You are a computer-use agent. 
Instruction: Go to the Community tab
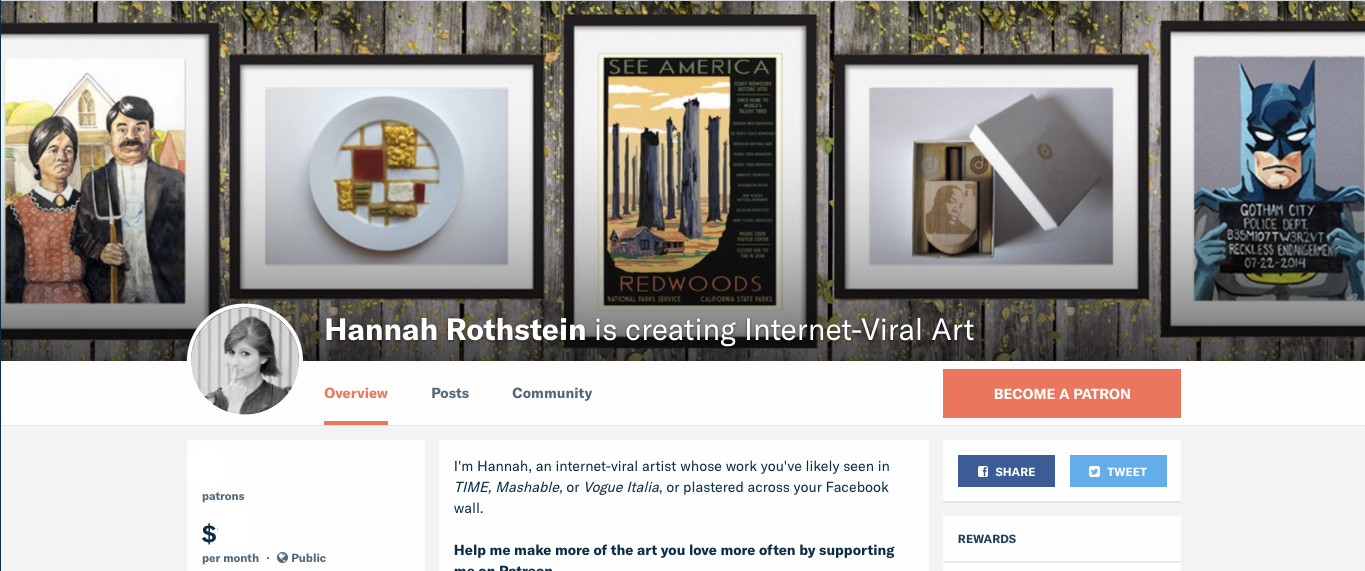pyautogui.click(x=552, y=393)
